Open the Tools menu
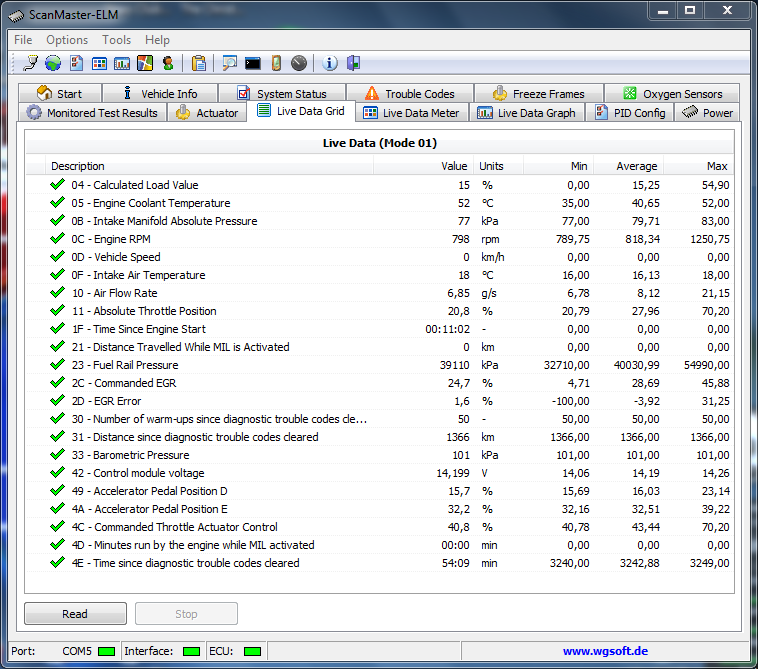The height and width of the screenshot is (669, 758). click(x=116, y=40)
